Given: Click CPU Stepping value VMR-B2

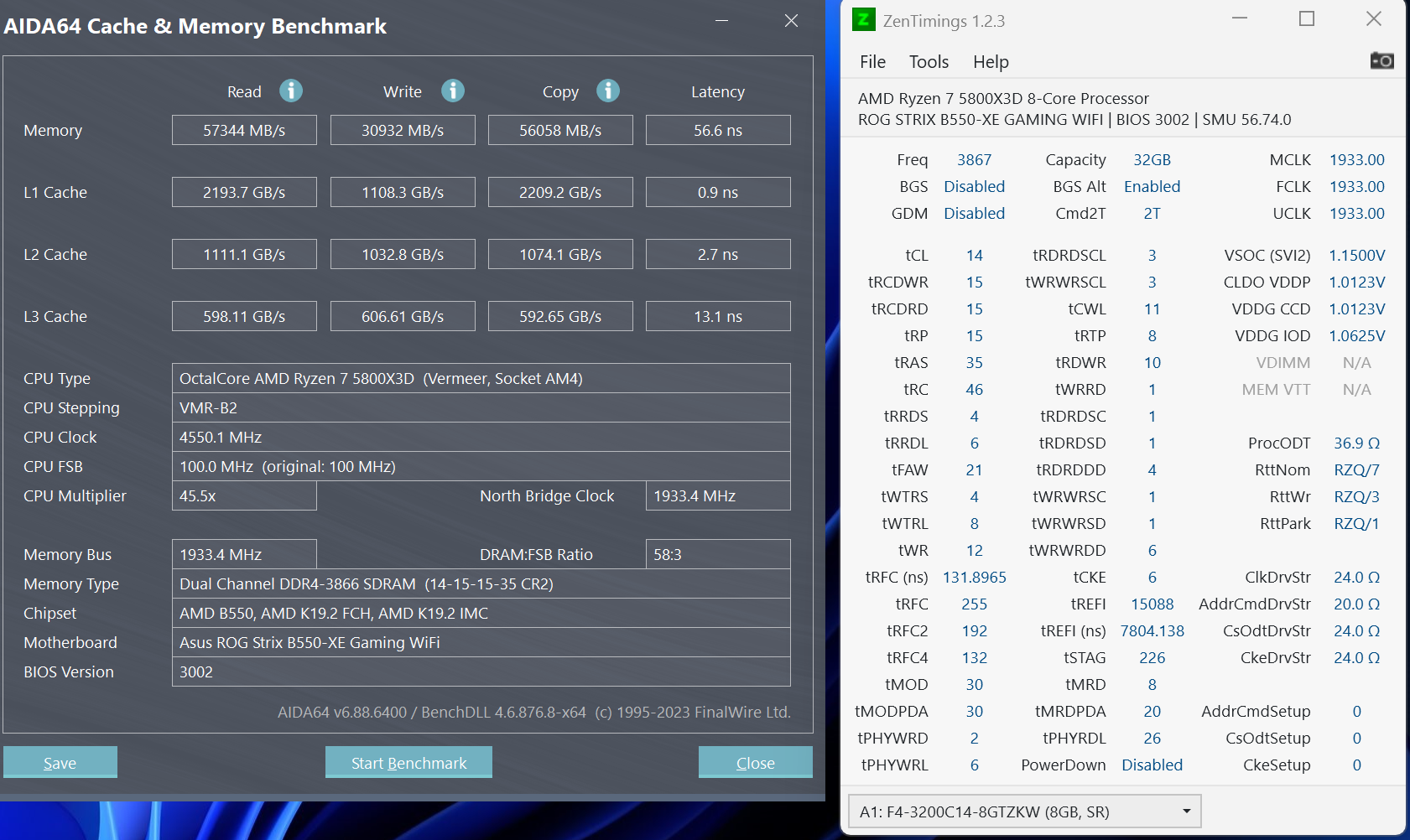Looking at the screenshot, I should pyautogui.click(x=481, y=407).
